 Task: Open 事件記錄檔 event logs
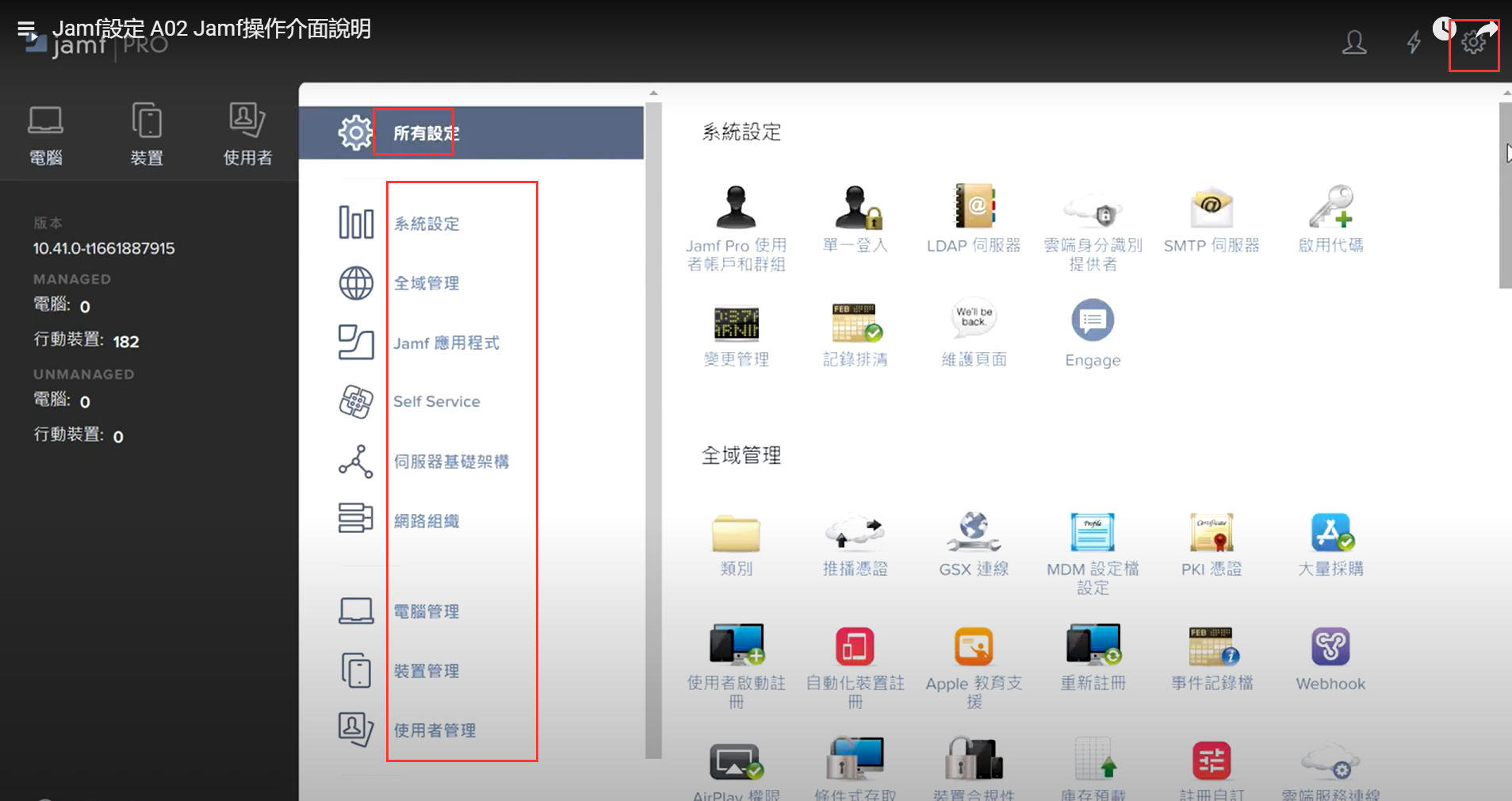1212,658
